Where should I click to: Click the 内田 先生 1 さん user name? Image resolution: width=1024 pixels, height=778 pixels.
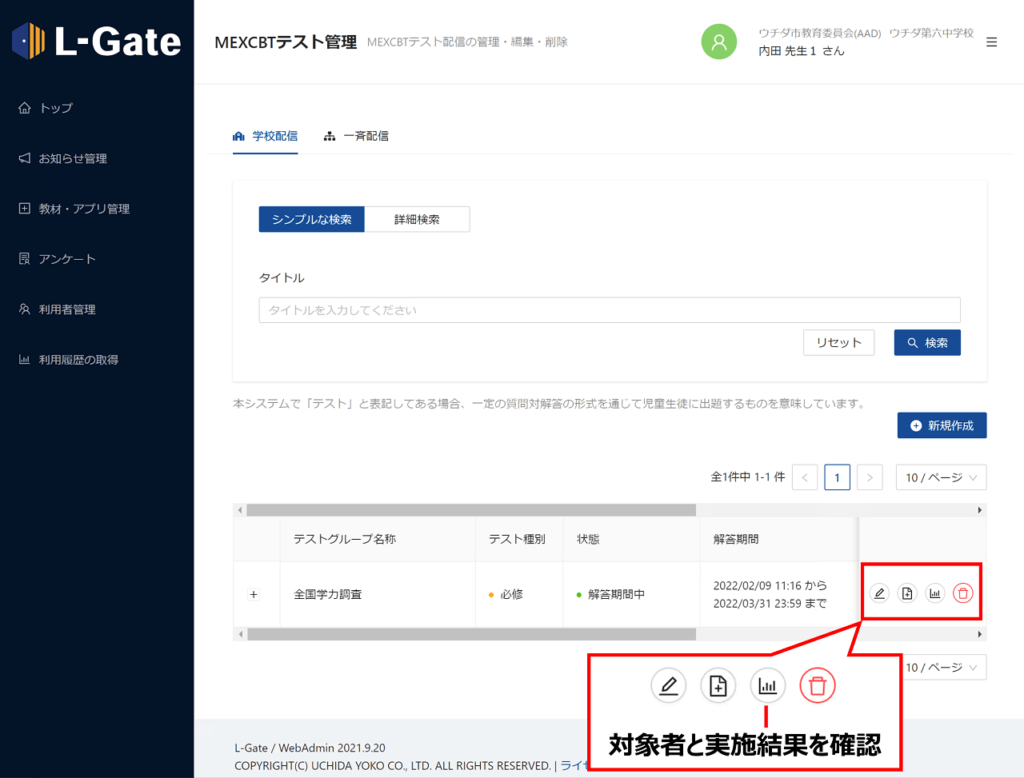[801, 51]
